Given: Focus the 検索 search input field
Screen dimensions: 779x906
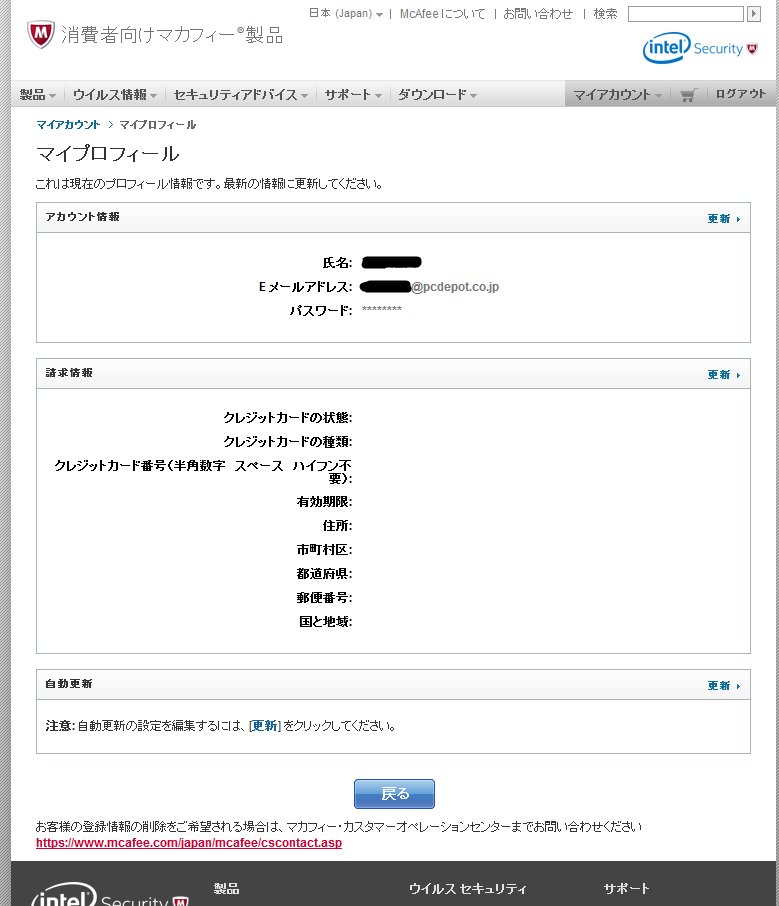Looking at the screenshot, I should (x=685, y=14).
